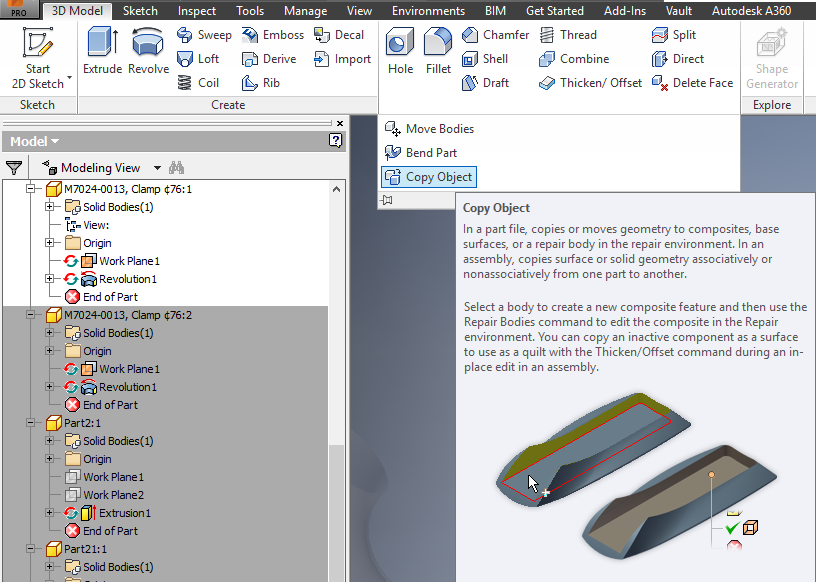Choose the Thread command
Image resolution: width=816 pixels, height=582 pixels.
click(568, 35)
